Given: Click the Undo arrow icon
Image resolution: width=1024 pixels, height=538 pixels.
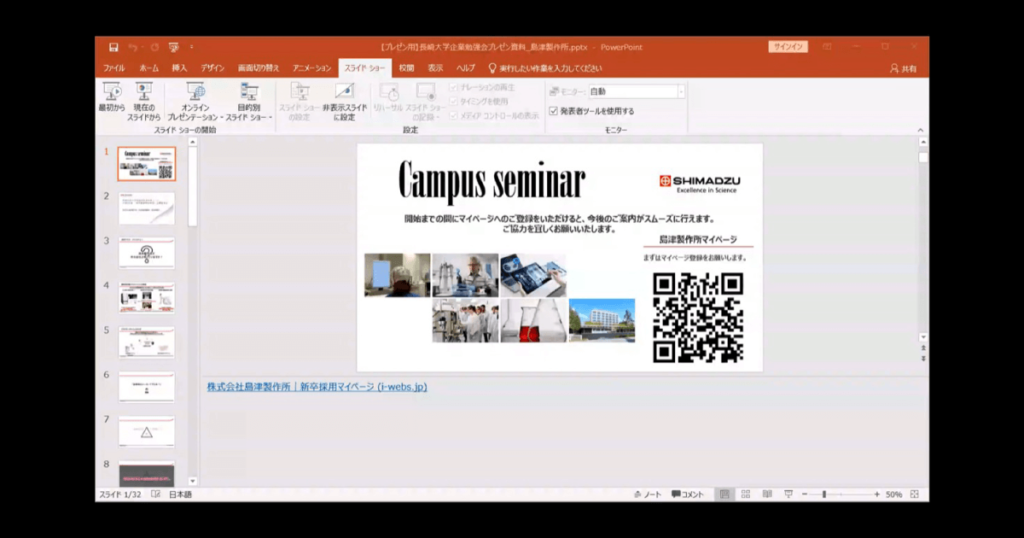Looking at the screenshot, I should [133, 47].
